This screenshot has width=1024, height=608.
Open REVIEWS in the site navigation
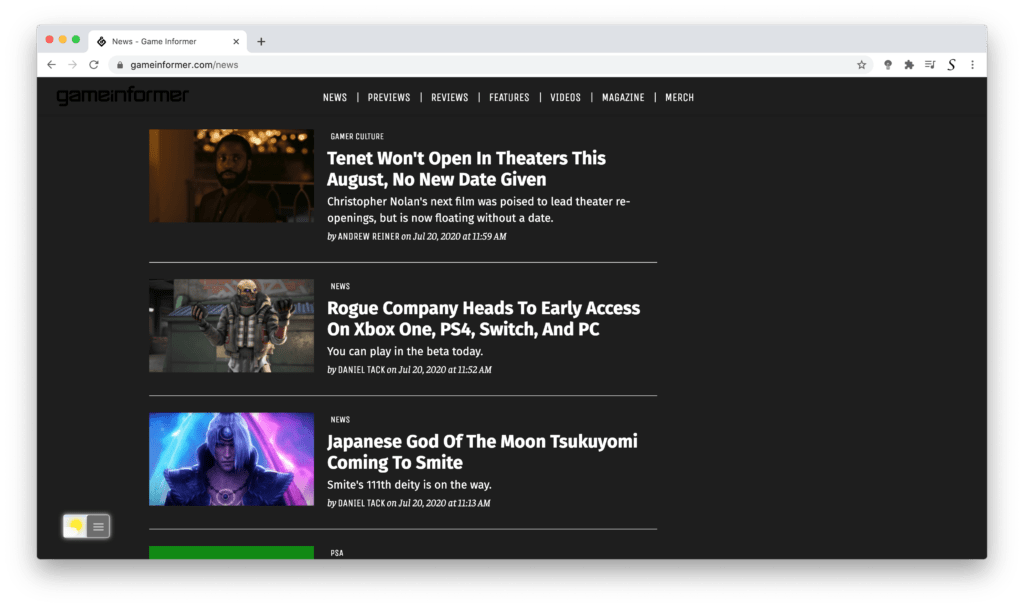point(449,97)
